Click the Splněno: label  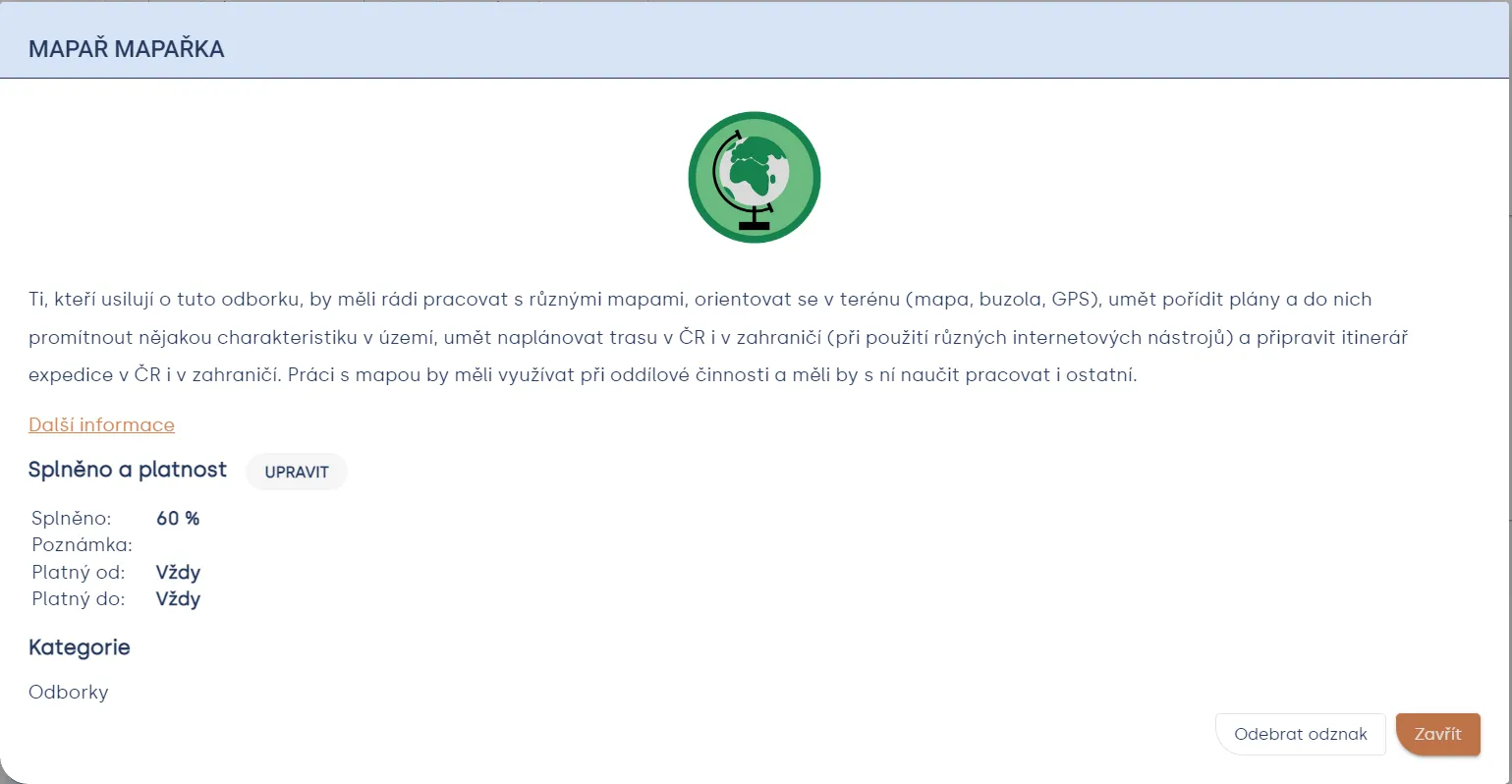coord(72,518)
